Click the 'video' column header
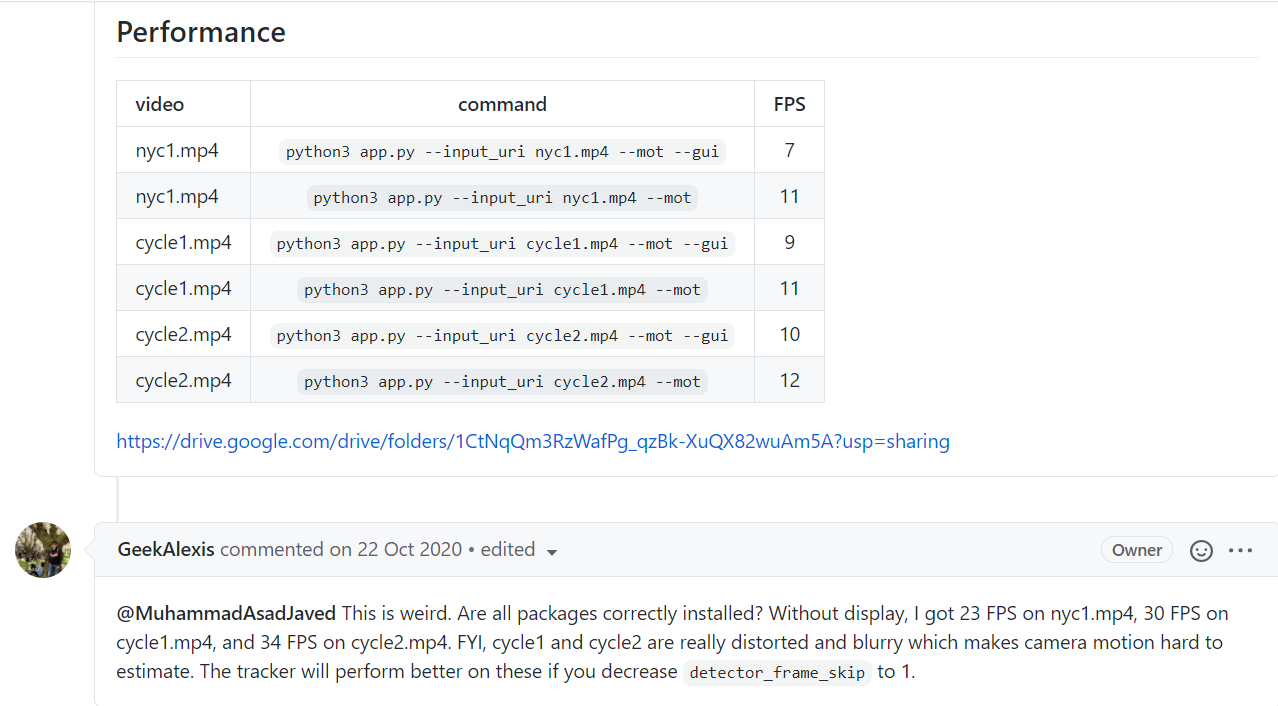Screen dimensions: 1278x706 157,103
